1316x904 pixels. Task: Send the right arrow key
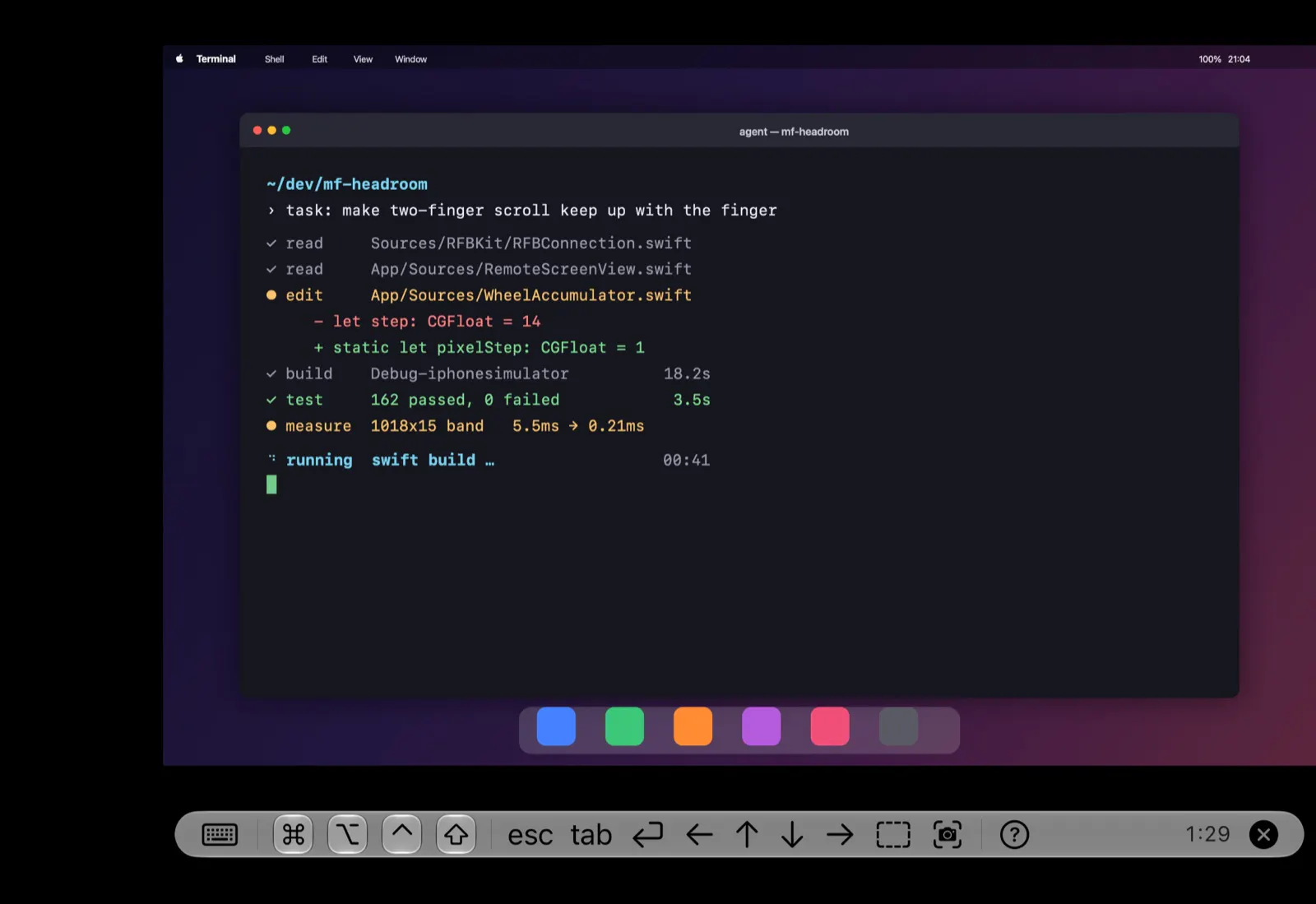pos(840,835)
